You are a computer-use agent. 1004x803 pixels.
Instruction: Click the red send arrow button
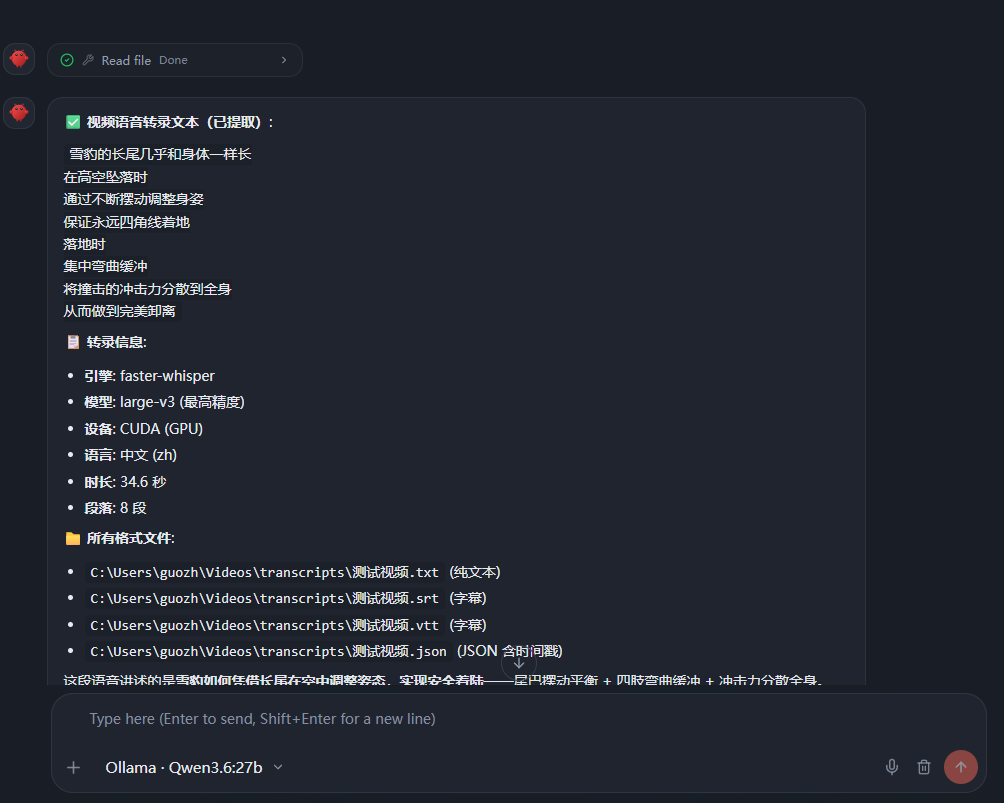point(960,766)
